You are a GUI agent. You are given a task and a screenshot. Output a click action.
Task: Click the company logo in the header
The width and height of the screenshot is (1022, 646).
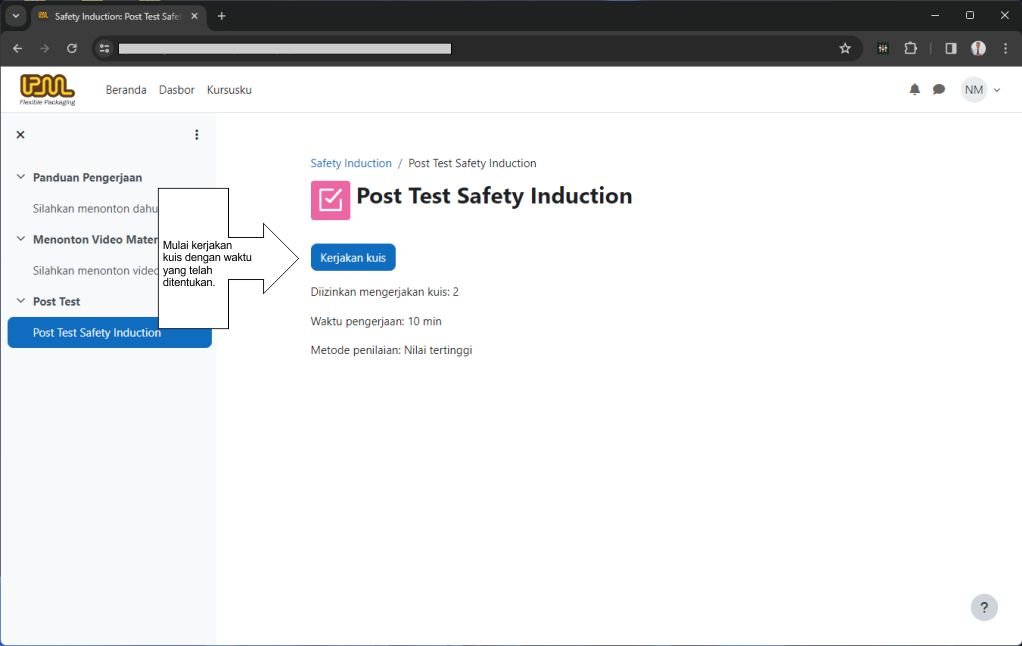point(47,89)
